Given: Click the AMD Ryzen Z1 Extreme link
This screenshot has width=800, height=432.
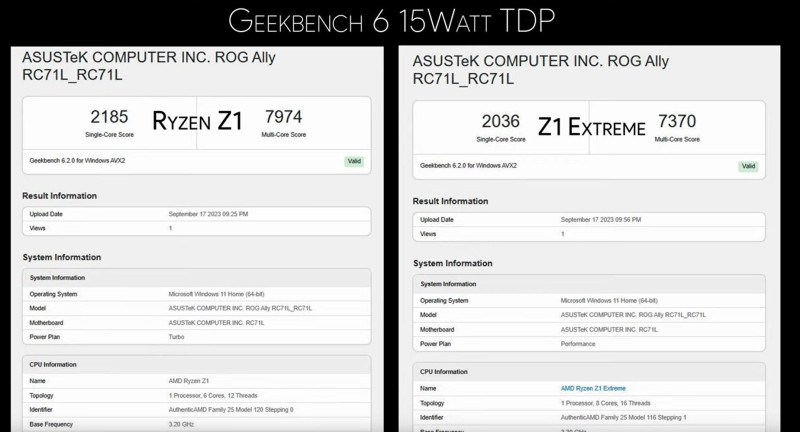Looking at the screenshot, I should 596,387.
